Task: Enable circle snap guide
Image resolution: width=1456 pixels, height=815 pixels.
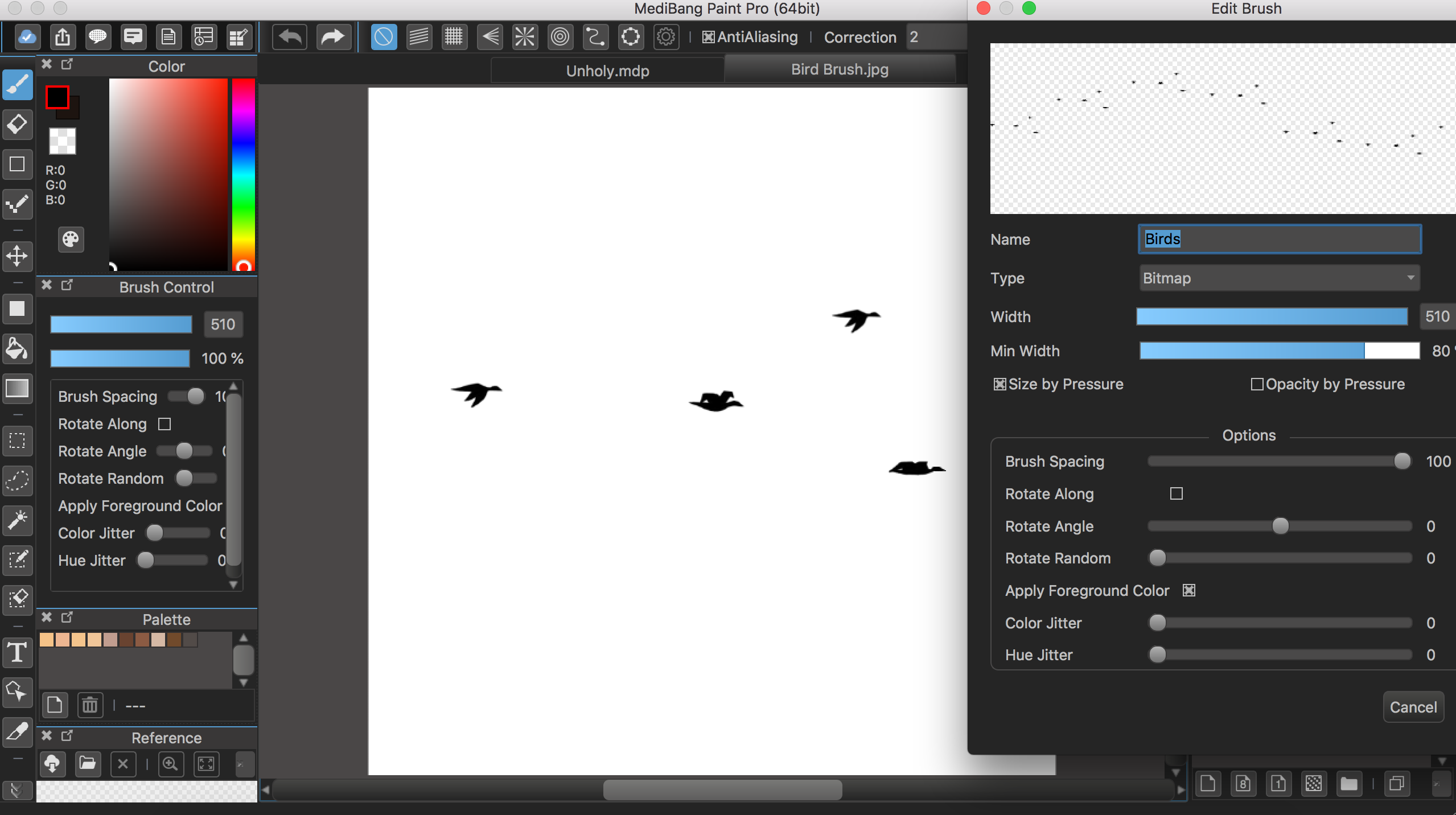Action: [x=560, y=38]
